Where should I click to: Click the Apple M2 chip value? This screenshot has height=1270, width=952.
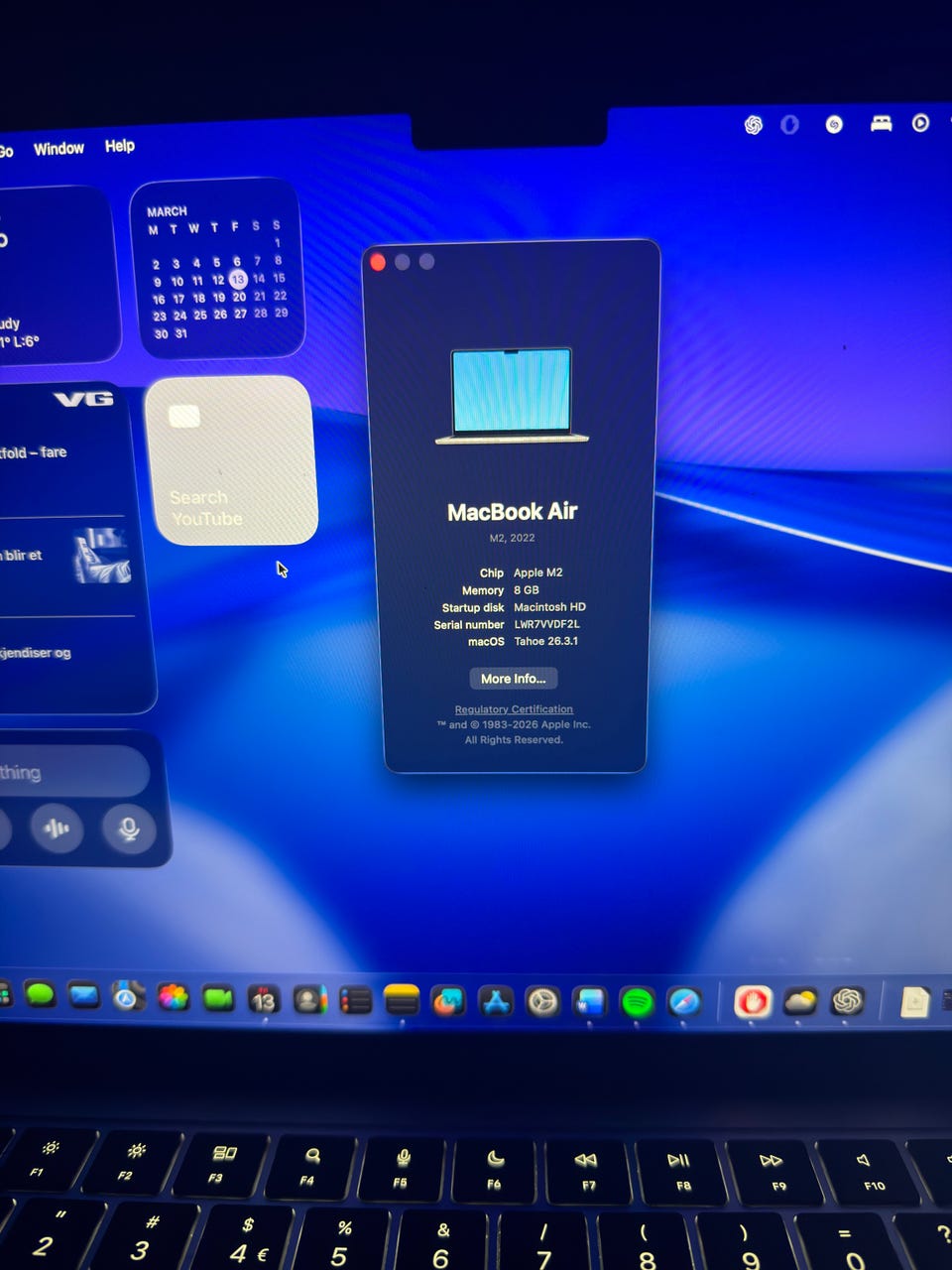coord(537,572)
